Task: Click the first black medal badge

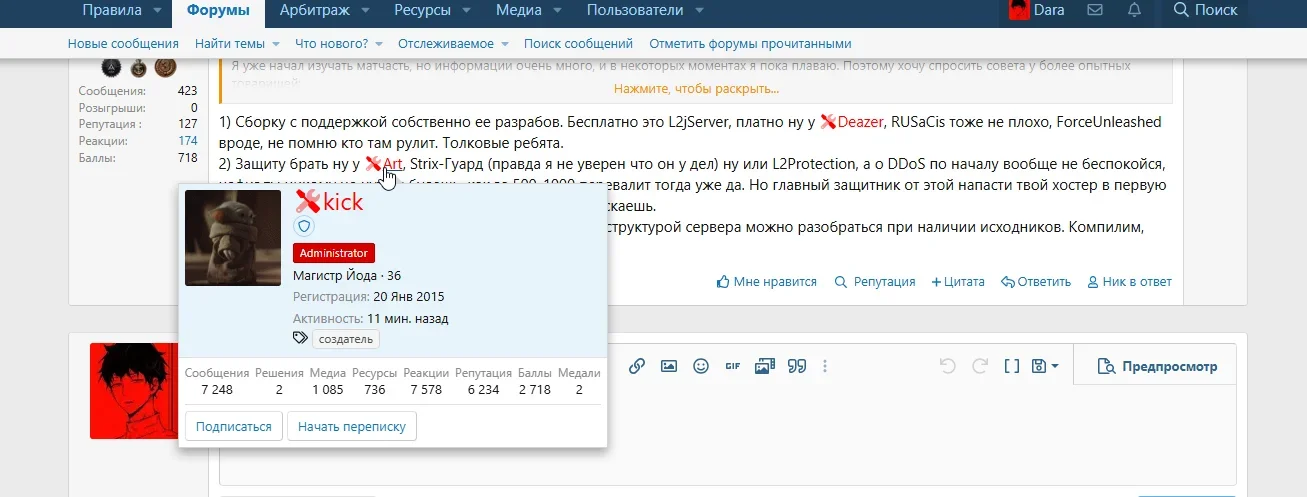Action: coord(112,68)
